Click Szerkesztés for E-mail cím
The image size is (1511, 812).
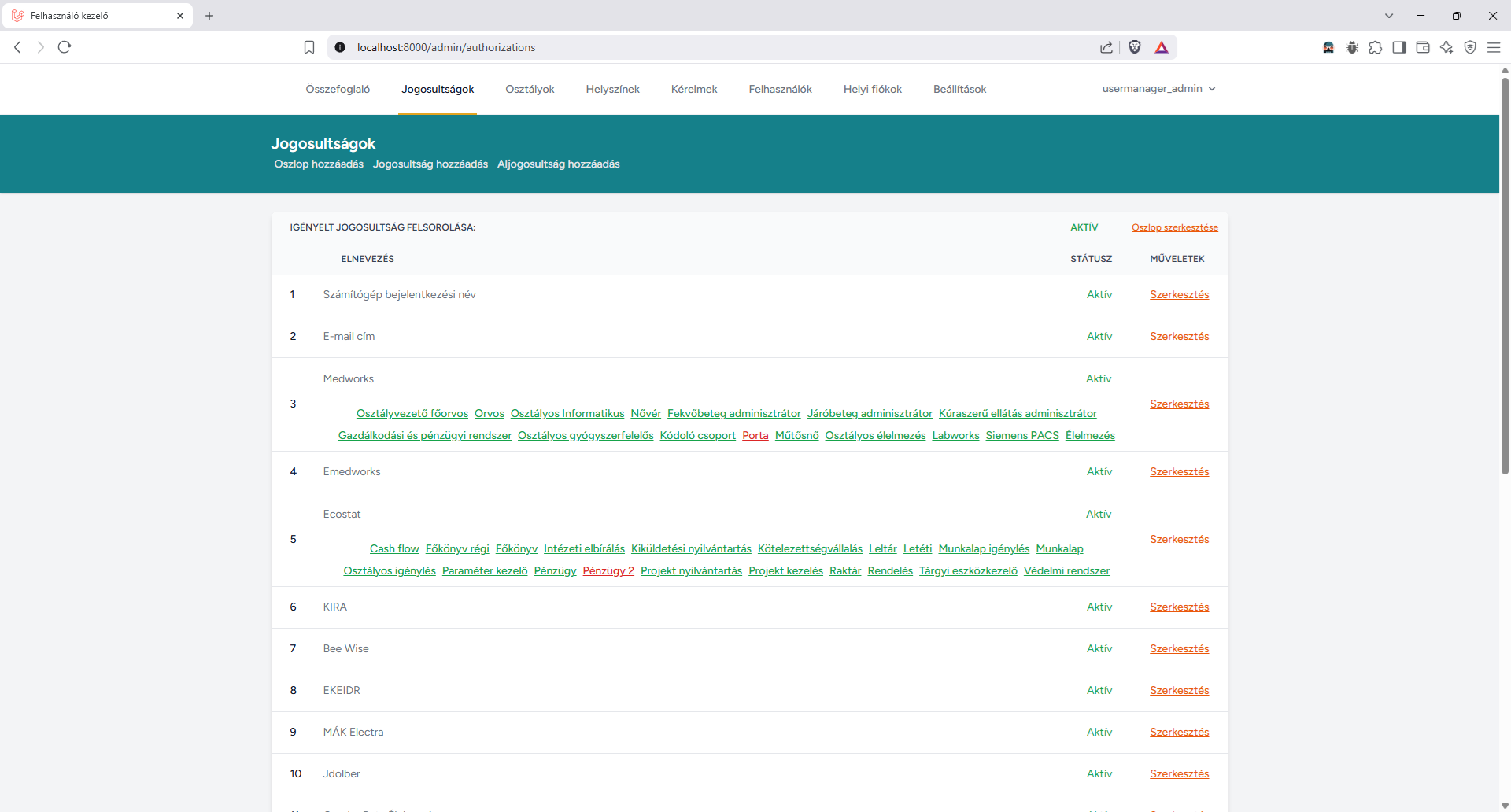[1179, 336]
